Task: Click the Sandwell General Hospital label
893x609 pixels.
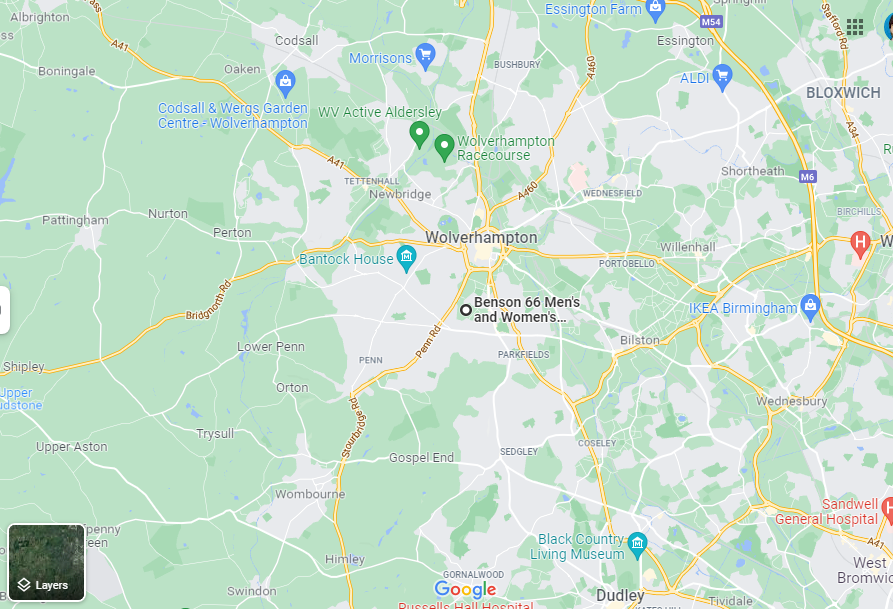Action: coord(826,512)
